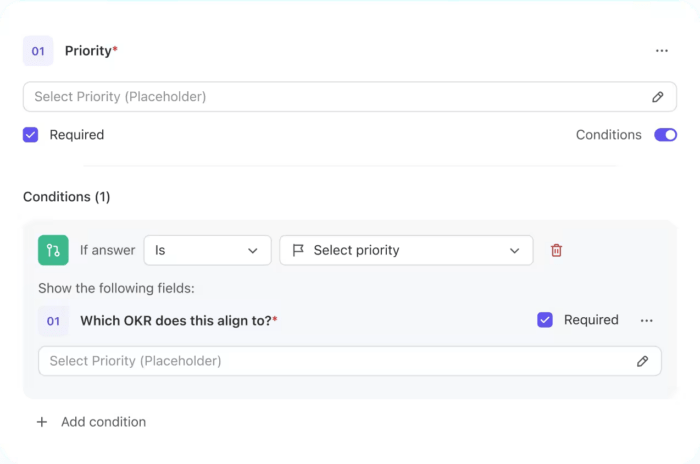Click the flag icon in Select priority

point(298,250)
